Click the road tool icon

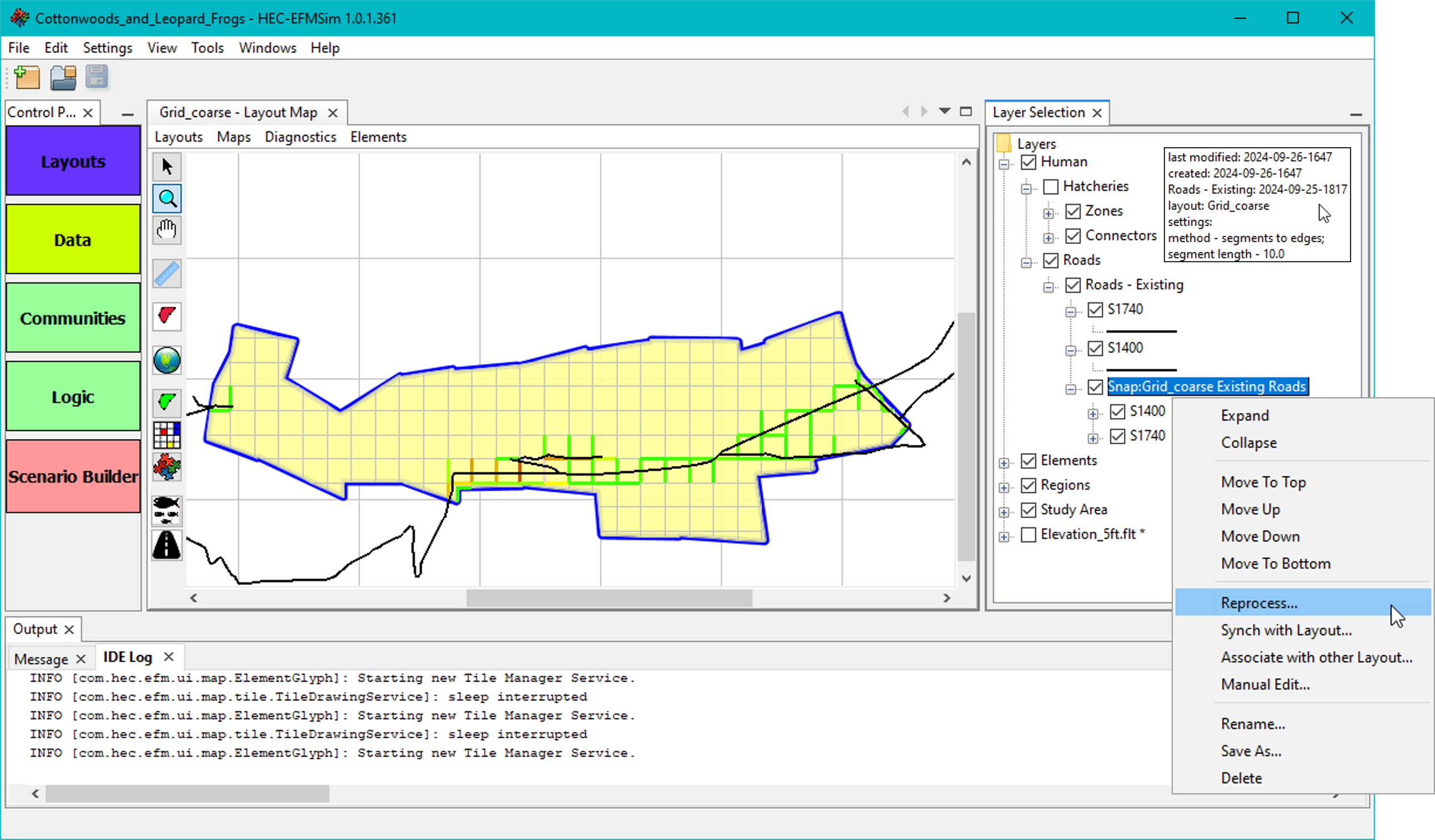point(167,545)
